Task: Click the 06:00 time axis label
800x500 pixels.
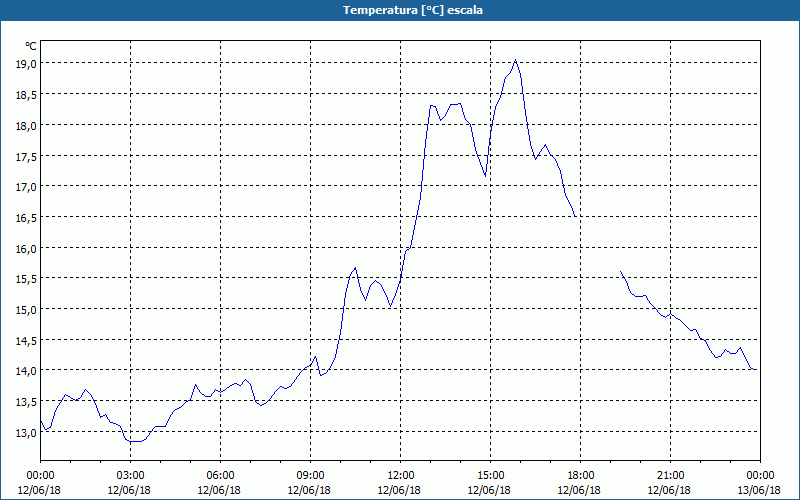Action: click(x=220, y=476)
